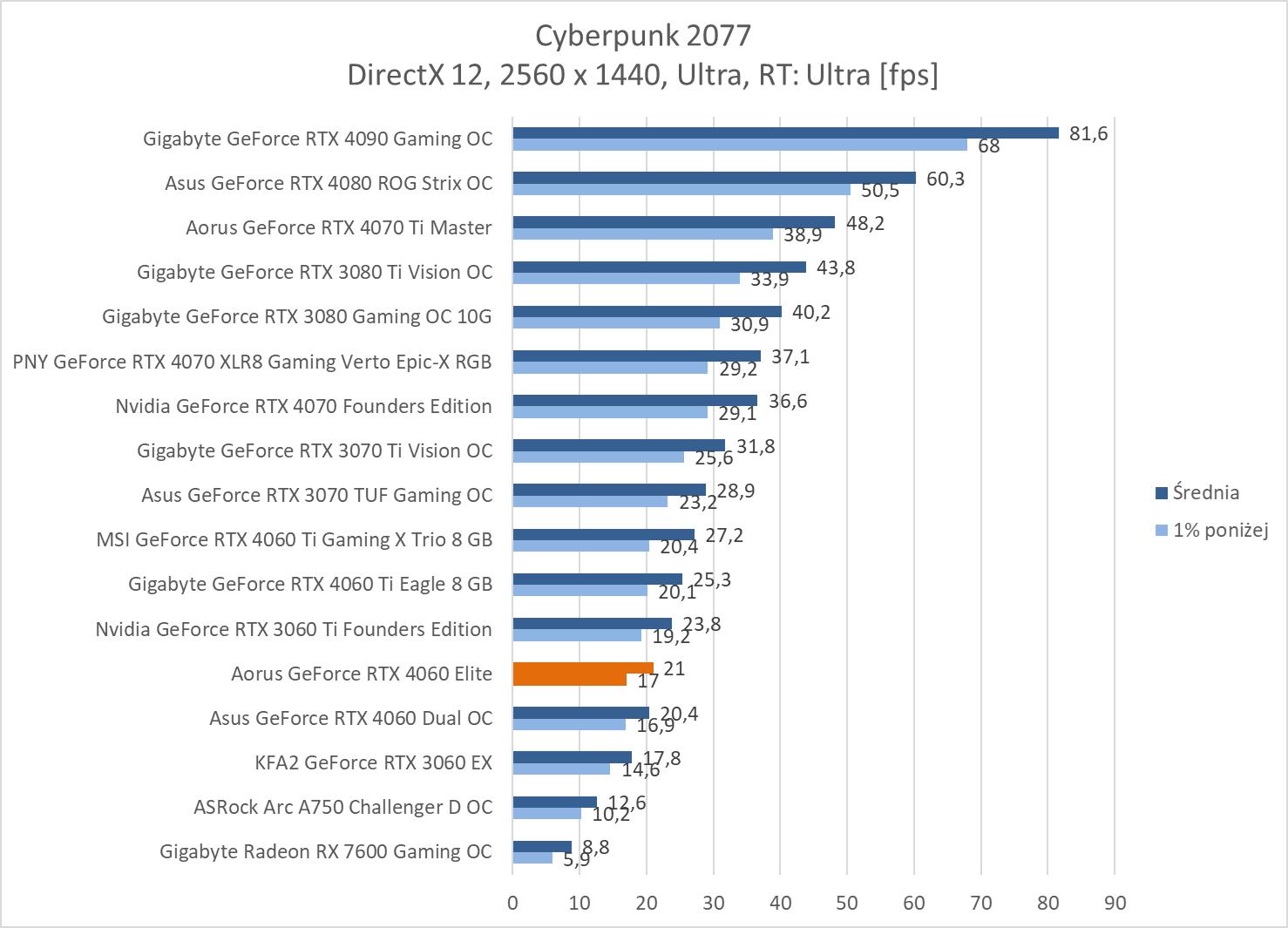1288x928 pixels.
Task: Select the 60,3 data label for RTX 4080
Action: (x=946, y=179)
